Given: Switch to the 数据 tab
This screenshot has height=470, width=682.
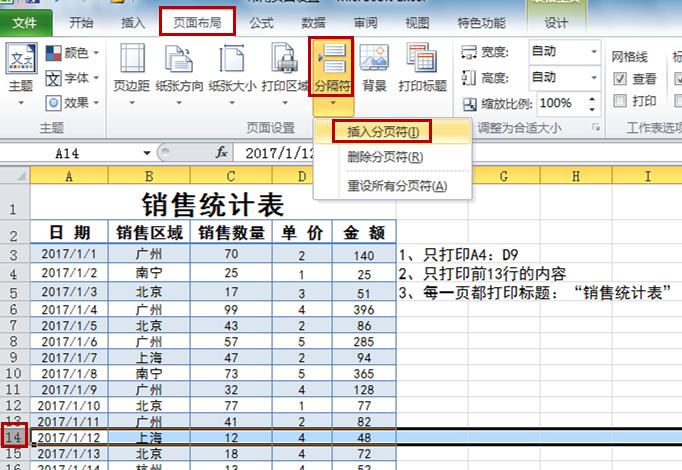Looking at the screenshot, I should coord(314,23).
